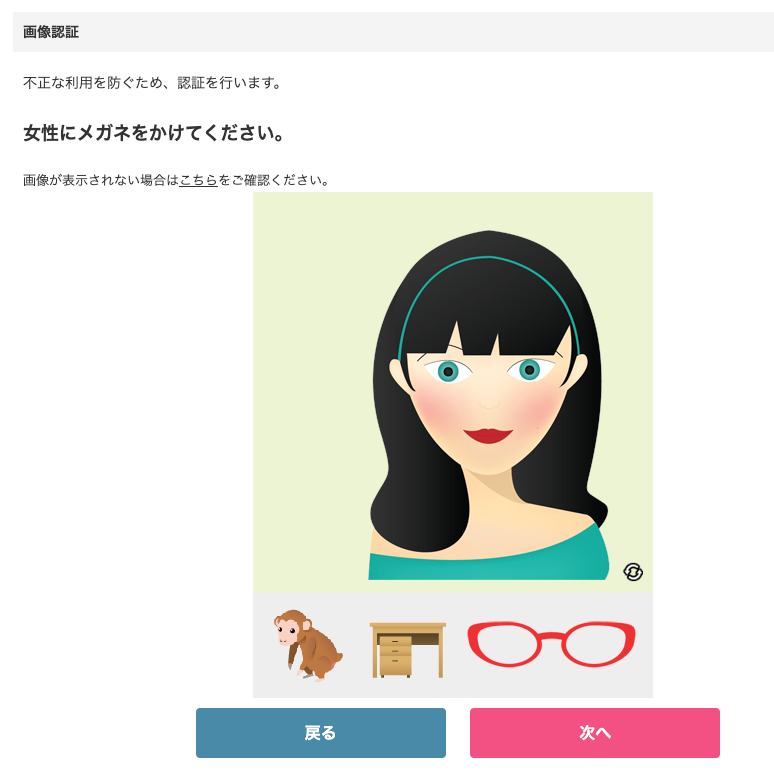Open the こちら help link
The width and height of the screenshot is (774, 774).
(198, 180)
